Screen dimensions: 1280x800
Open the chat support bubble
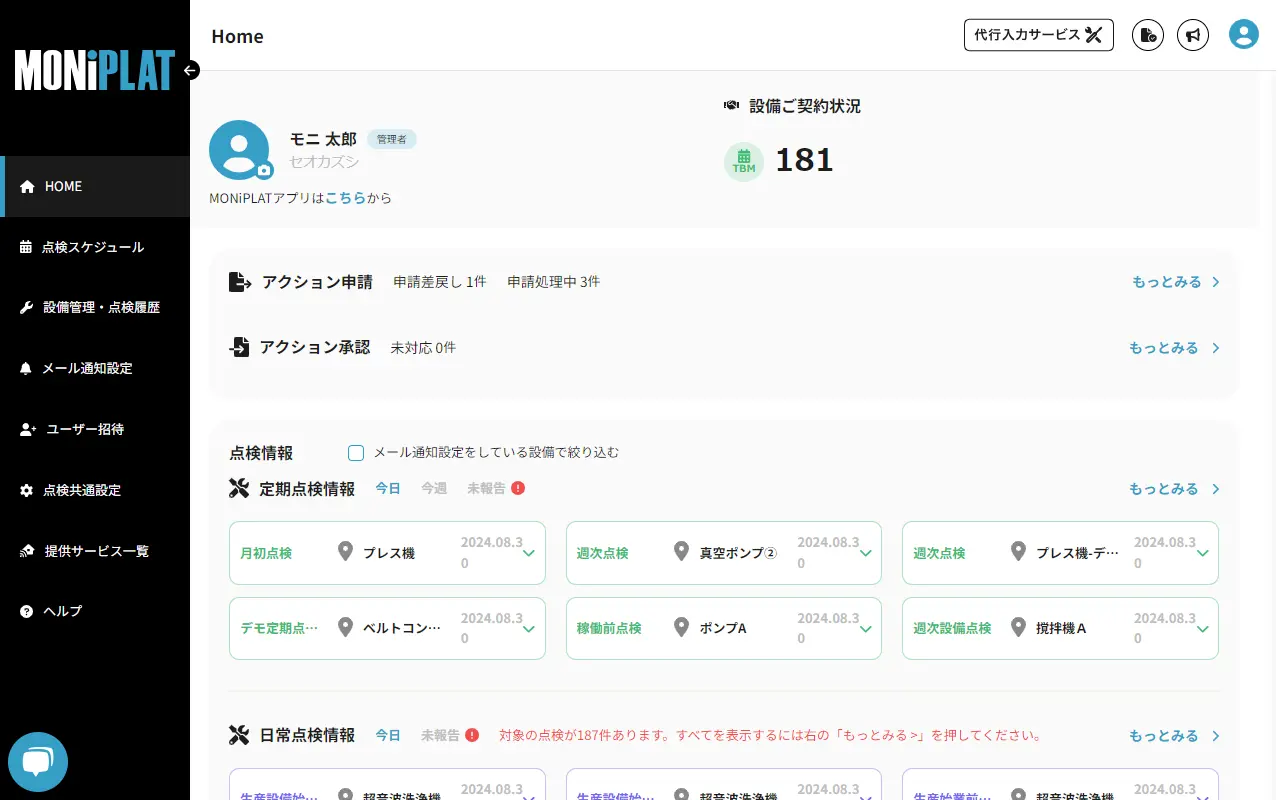coord(38,762)
